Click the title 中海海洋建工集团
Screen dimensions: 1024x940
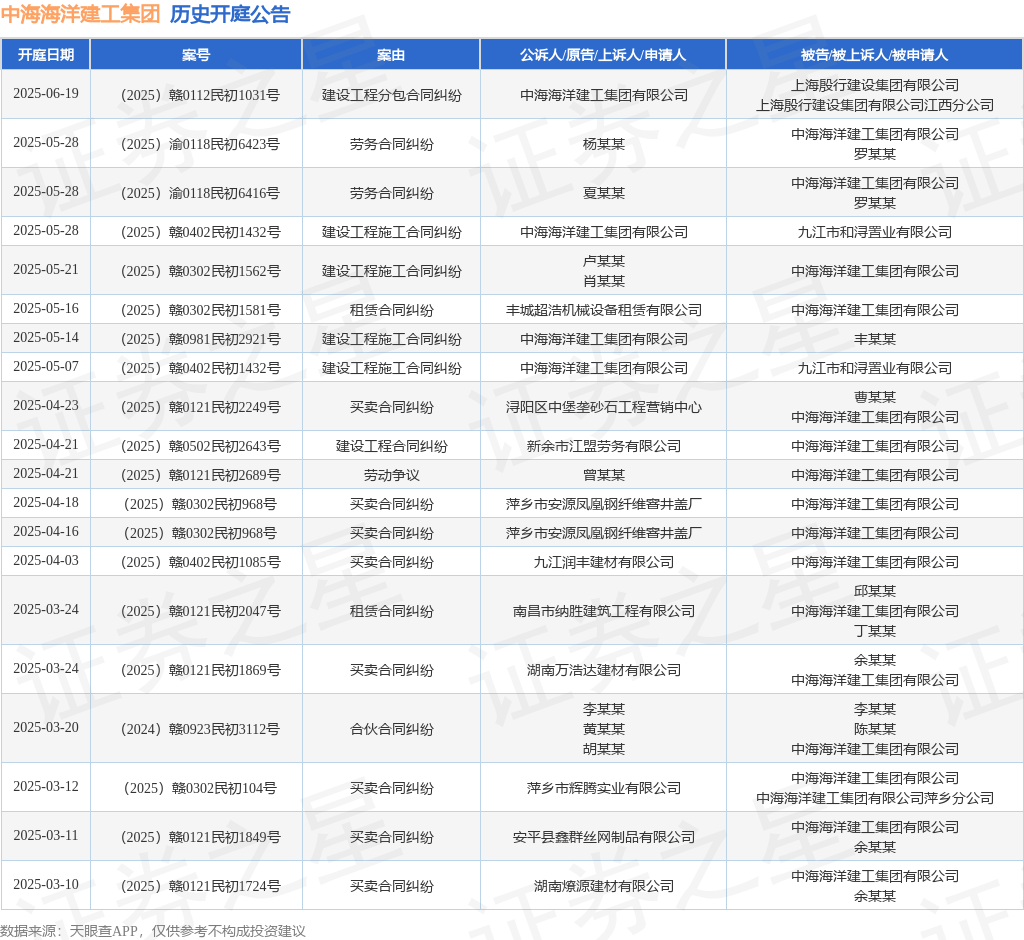click(x=80, y=14)
